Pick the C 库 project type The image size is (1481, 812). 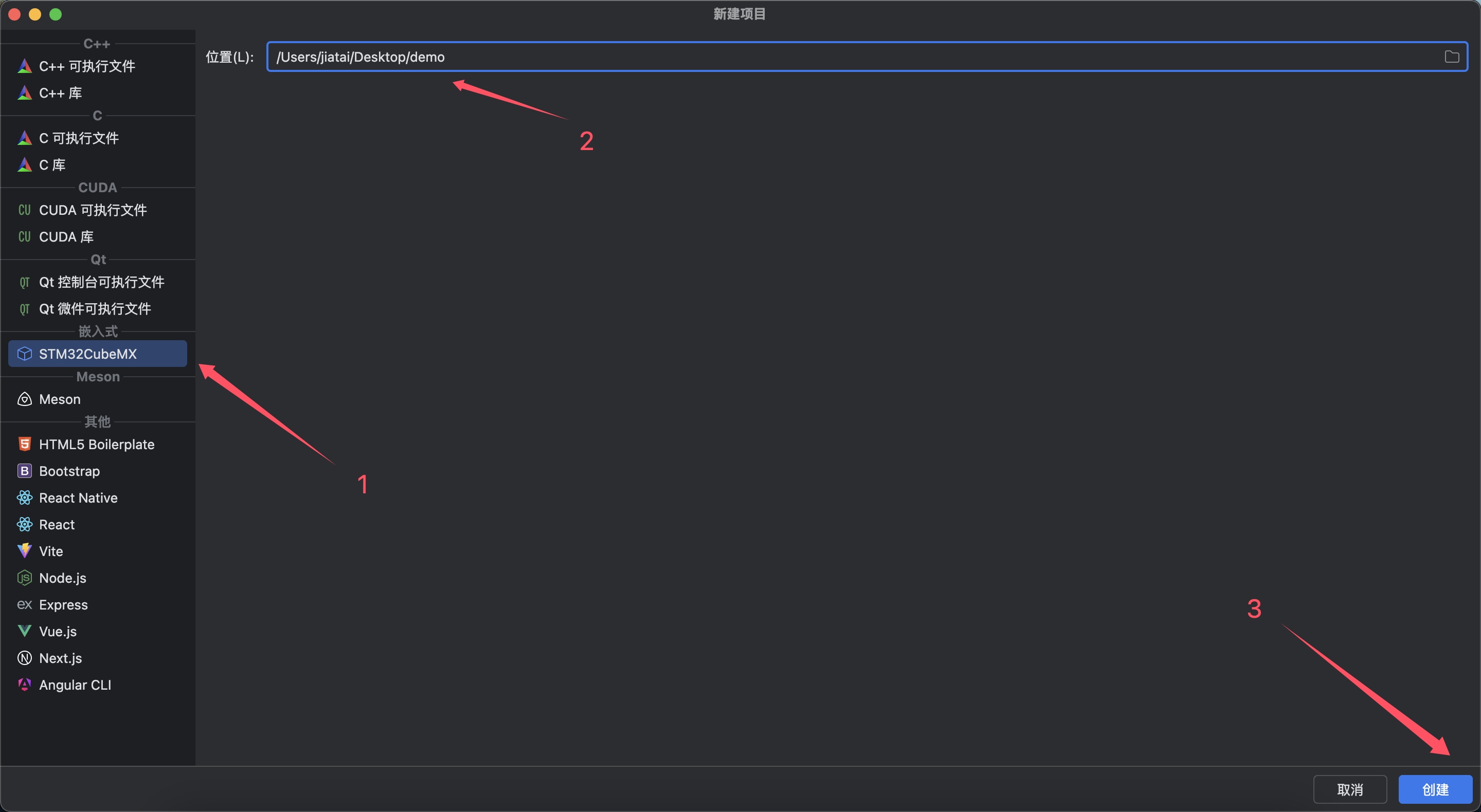click(x=52, y=165)
